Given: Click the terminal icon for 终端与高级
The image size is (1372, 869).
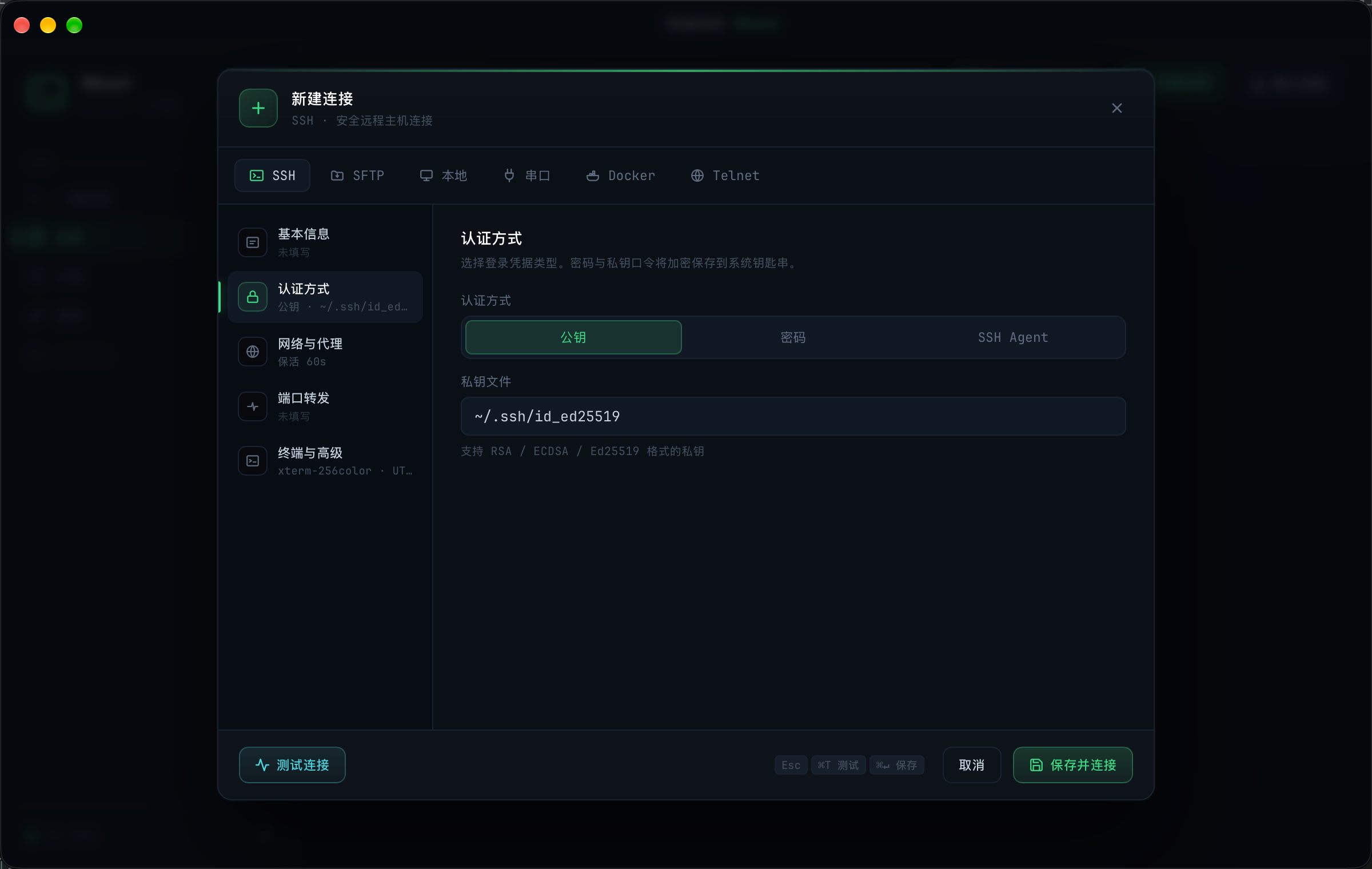Looking at the screenshot, I should (253, 461).
